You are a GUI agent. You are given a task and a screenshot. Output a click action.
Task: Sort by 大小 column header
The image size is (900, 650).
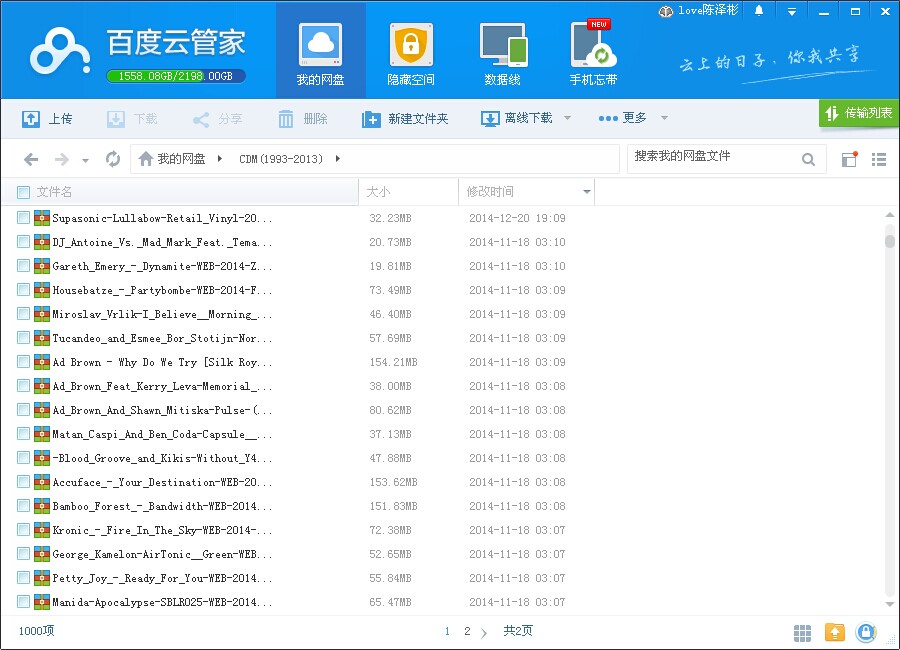pos(409,191)
